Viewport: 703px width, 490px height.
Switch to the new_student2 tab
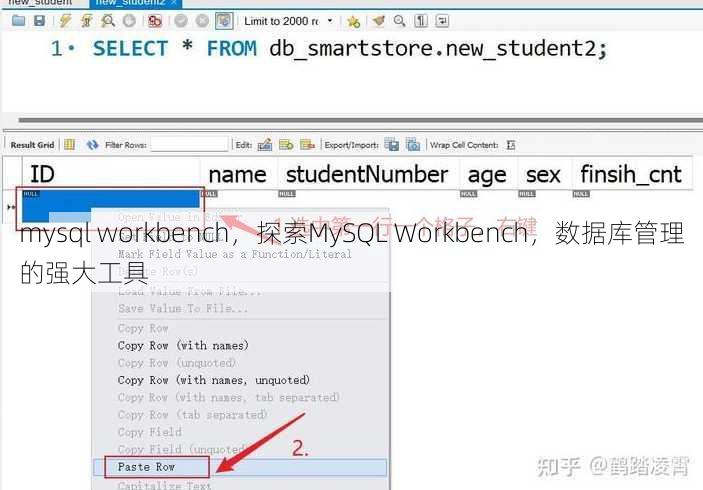click(130, 3)
